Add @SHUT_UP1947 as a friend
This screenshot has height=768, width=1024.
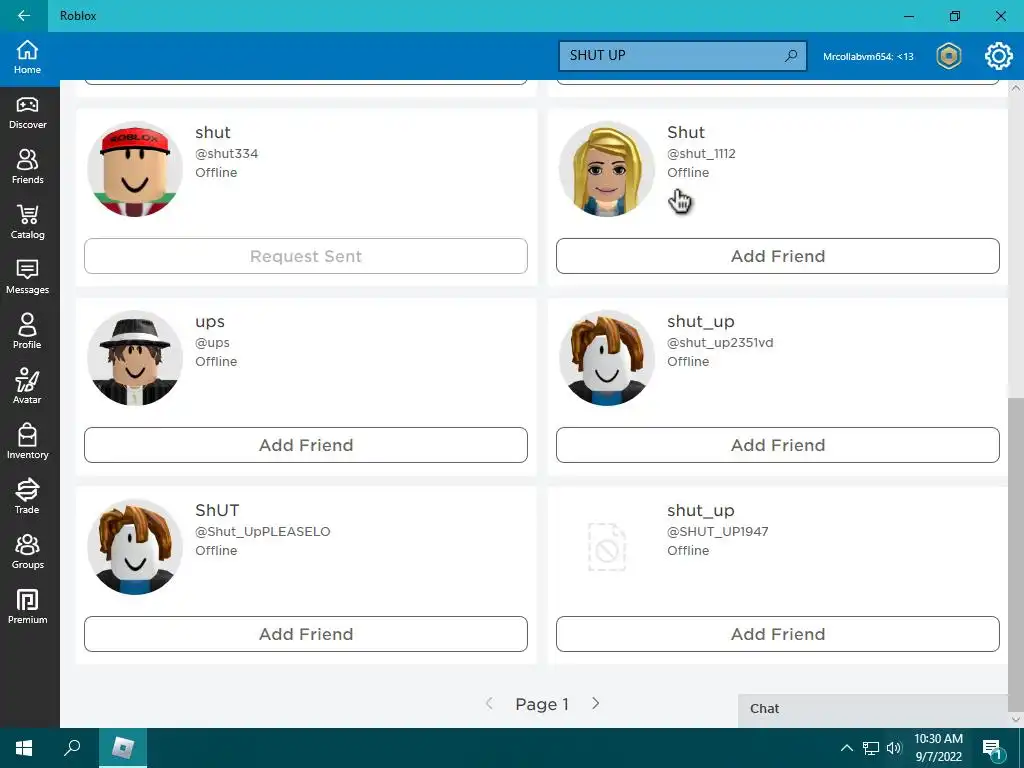coord(778,634)
